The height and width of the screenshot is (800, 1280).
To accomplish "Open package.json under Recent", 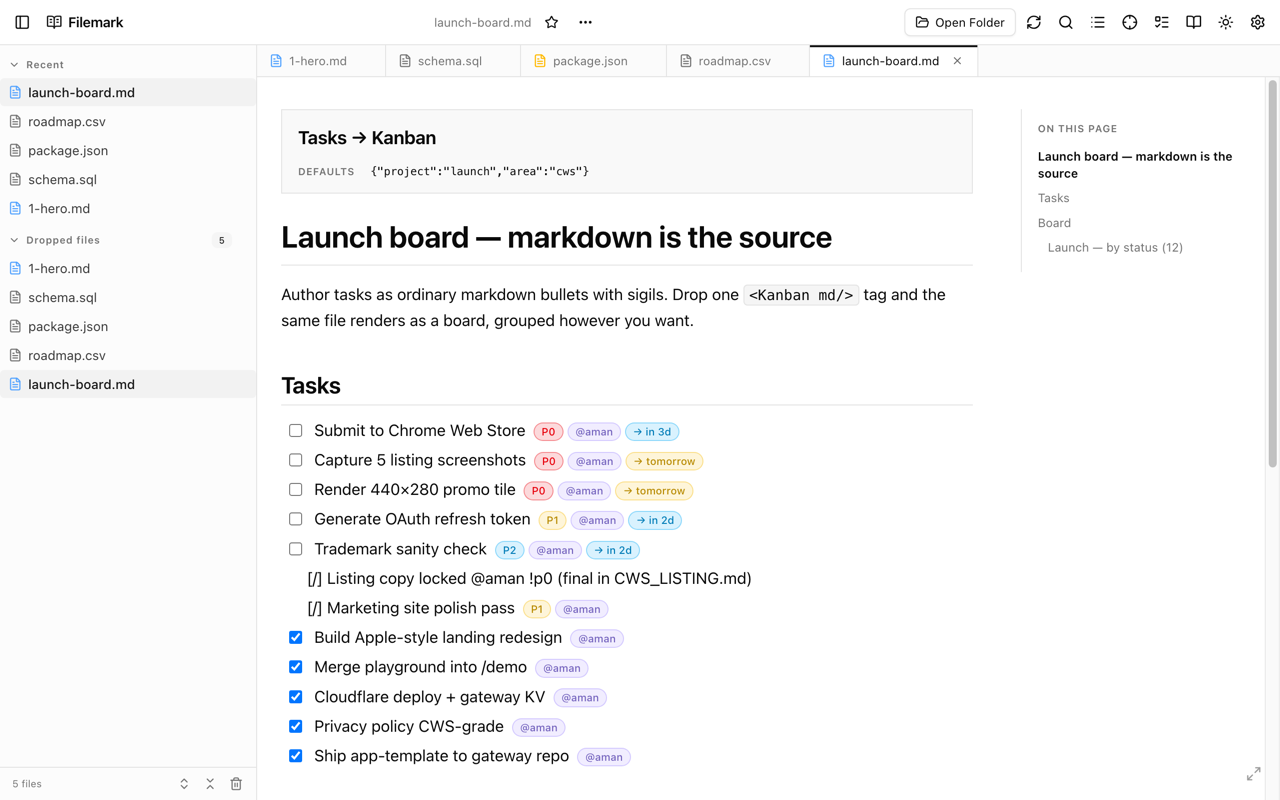I will tap(128, 150).
